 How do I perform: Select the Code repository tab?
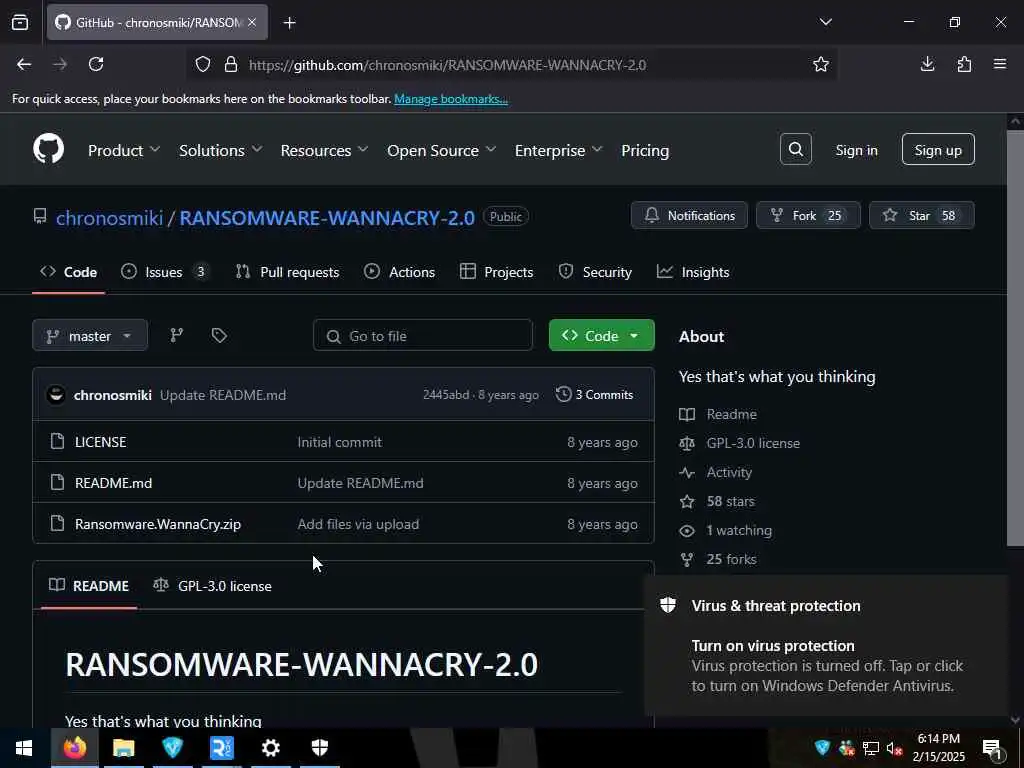(x=69, y=272)
